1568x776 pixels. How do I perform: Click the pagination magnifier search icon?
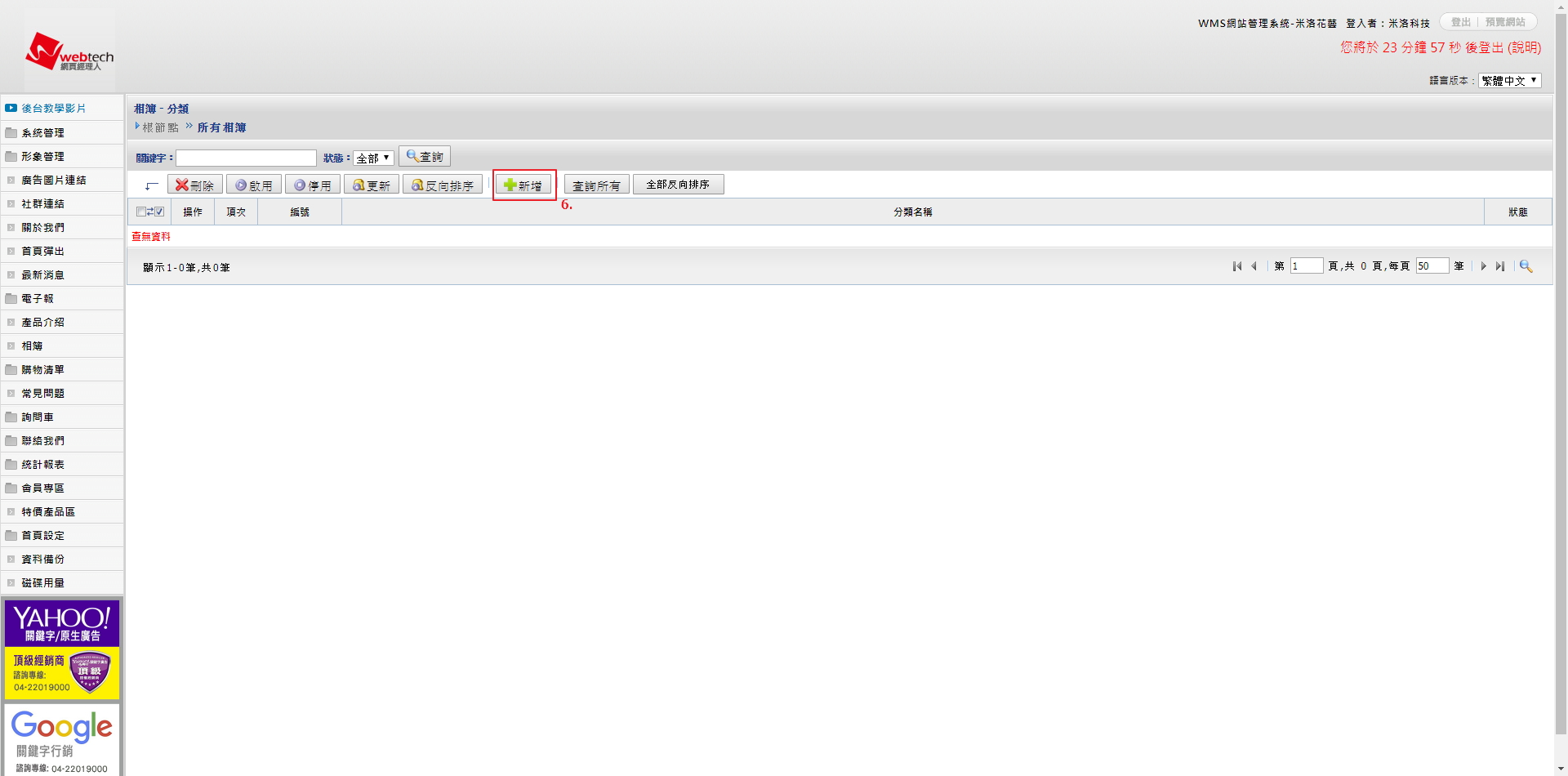pos(1526,266)
